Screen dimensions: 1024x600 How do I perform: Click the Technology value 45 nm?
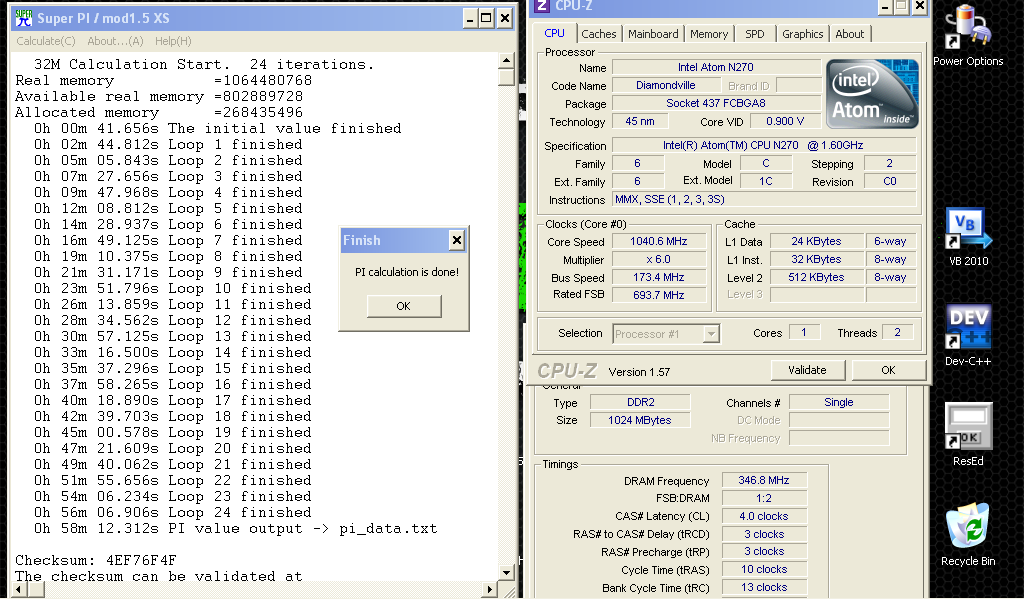pyautogui.click(x=640, y=121)
